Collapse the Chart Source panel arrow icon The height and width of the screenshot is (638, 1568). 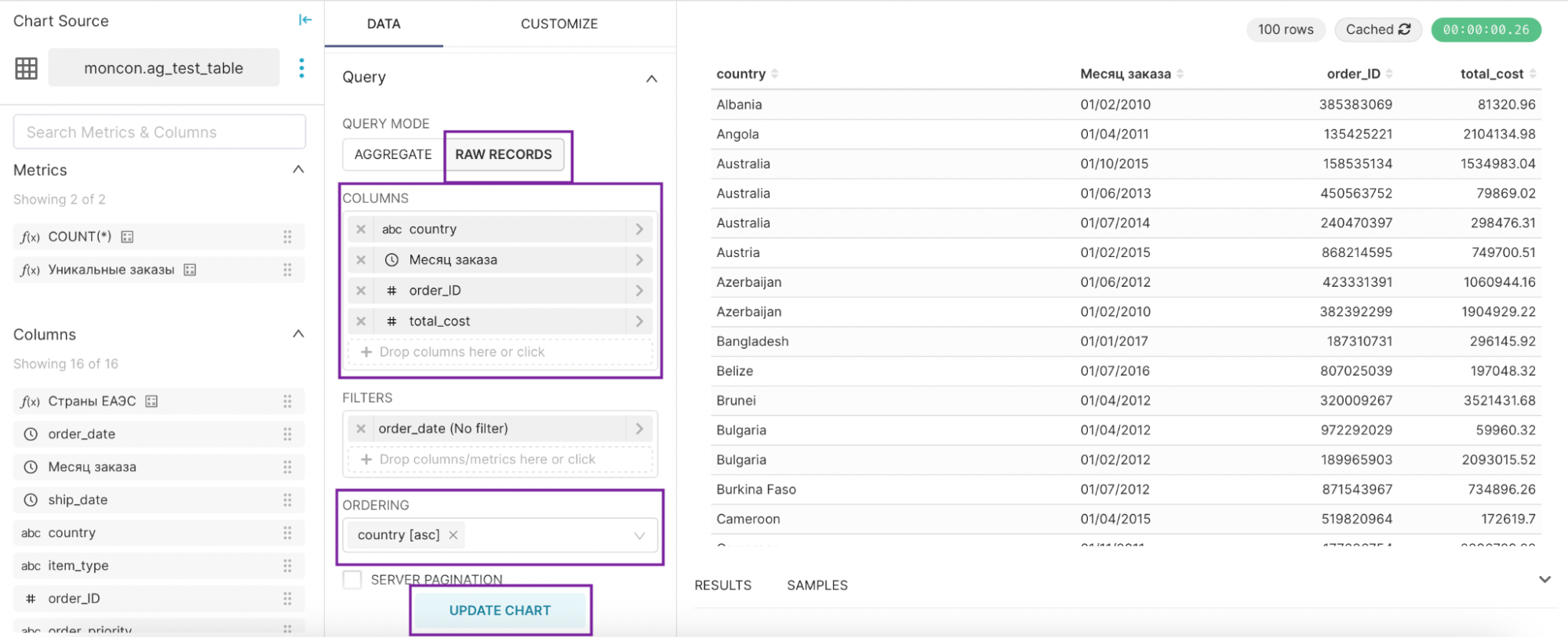(305, 20)
